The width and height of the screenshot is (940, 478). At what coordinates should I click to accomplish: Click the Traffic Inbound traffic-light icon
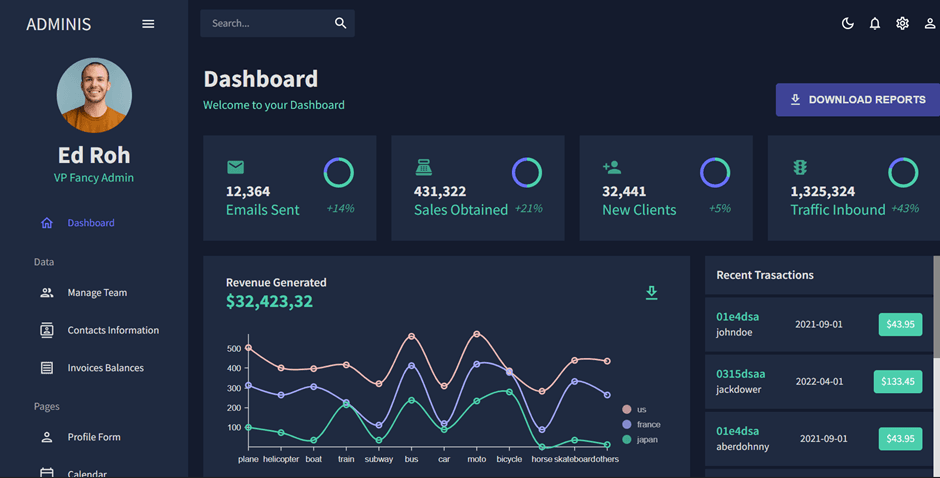tap(800, 167)
